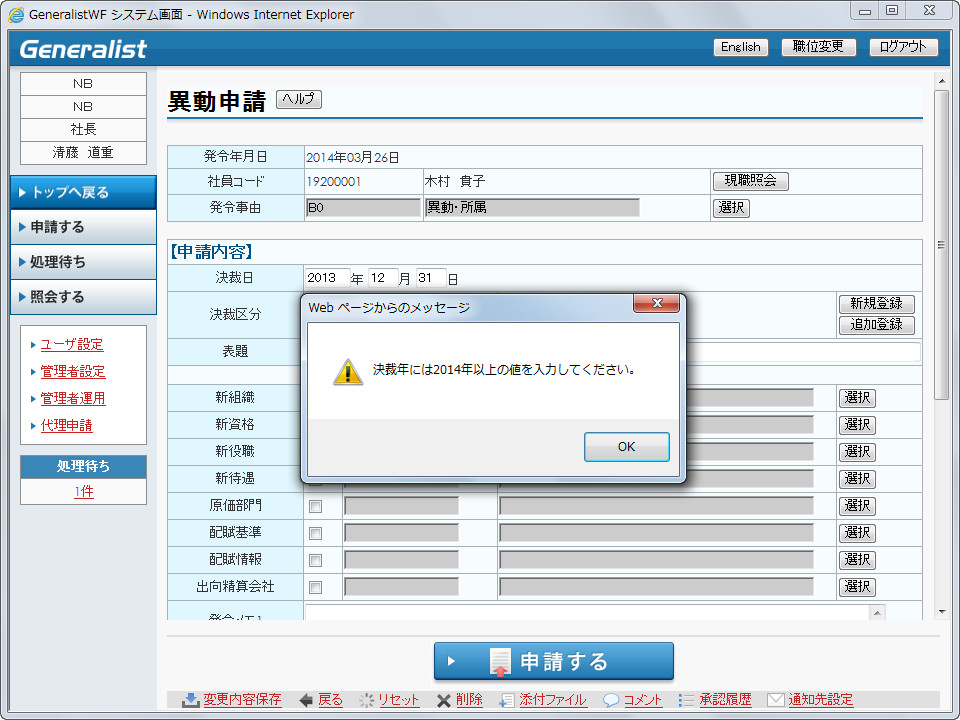Click 選択 button for 新資格

(x=857, y=425)
